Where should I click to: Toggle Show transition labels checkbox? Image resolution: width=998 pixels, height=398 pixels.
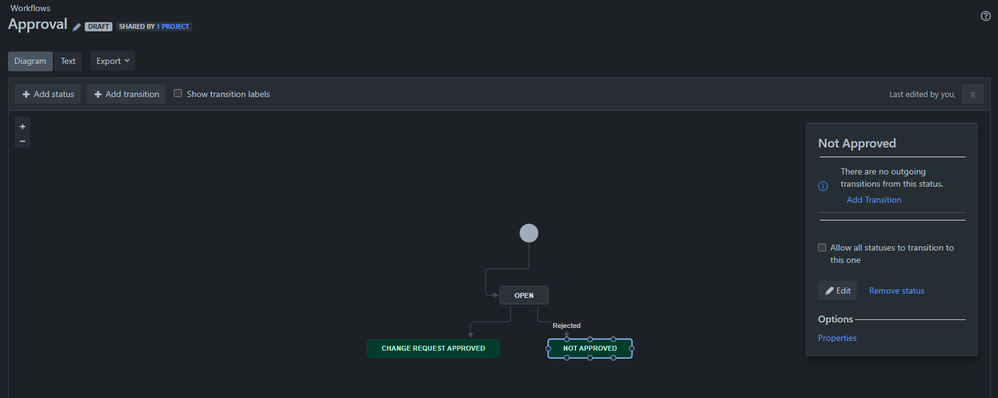tap(178, 93)
